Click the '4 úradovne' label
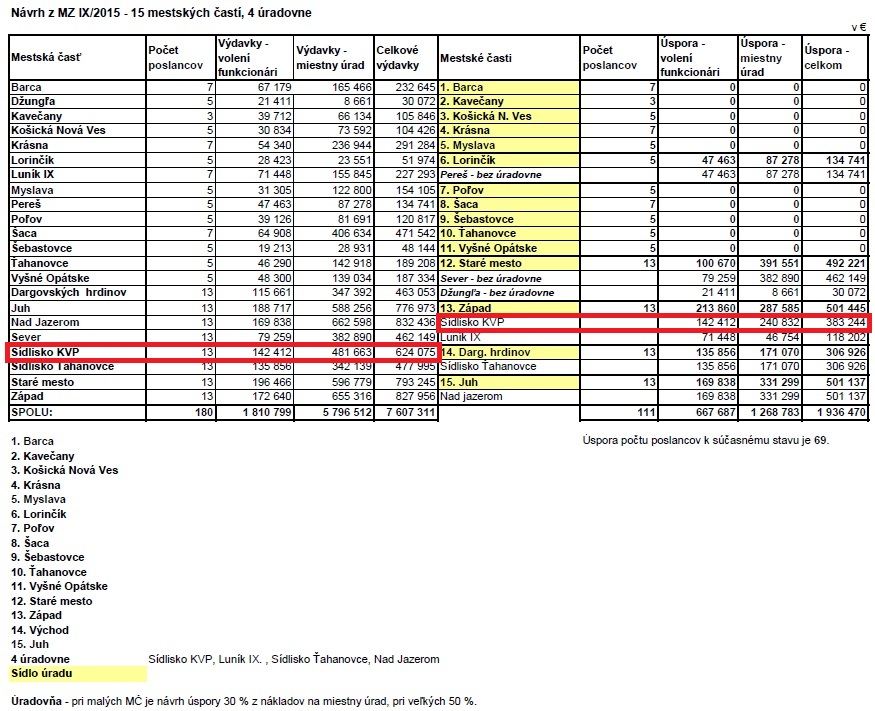Viewport: 875px width, 711px height. coord(40,659)
